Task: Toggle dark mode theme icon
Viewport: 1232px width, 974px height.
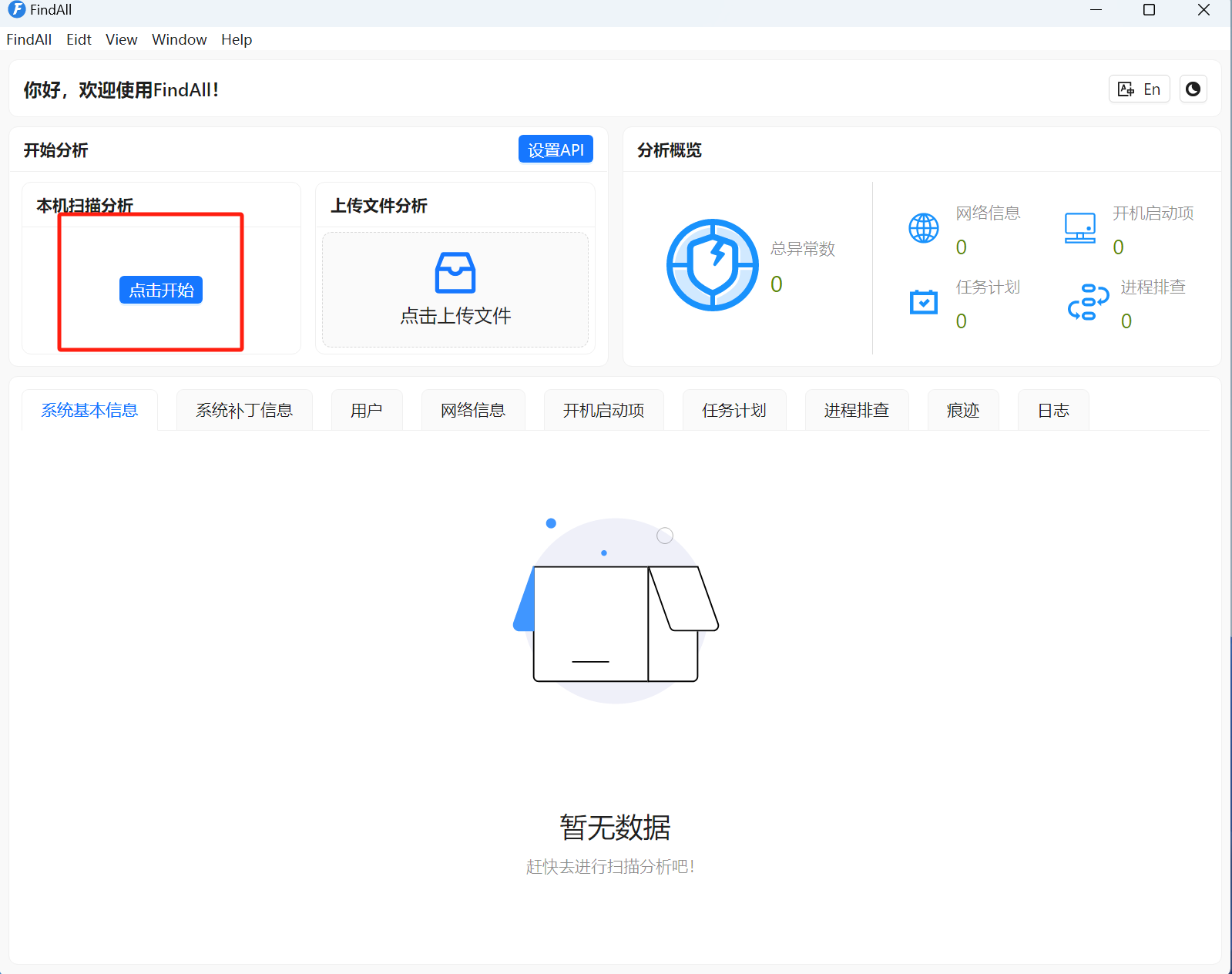Action: click(x=1193, y=89)
